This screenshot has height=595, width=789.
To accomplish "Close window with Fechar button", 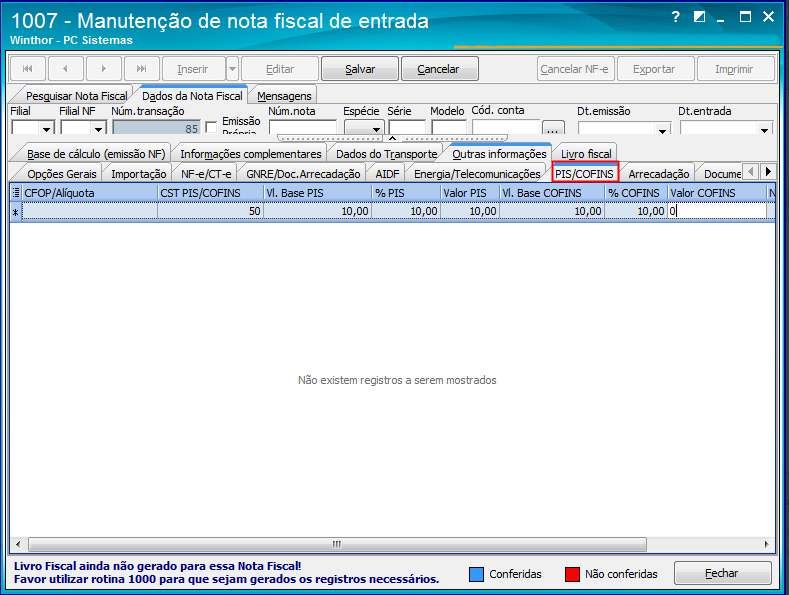I will click(x=722, y=573).
